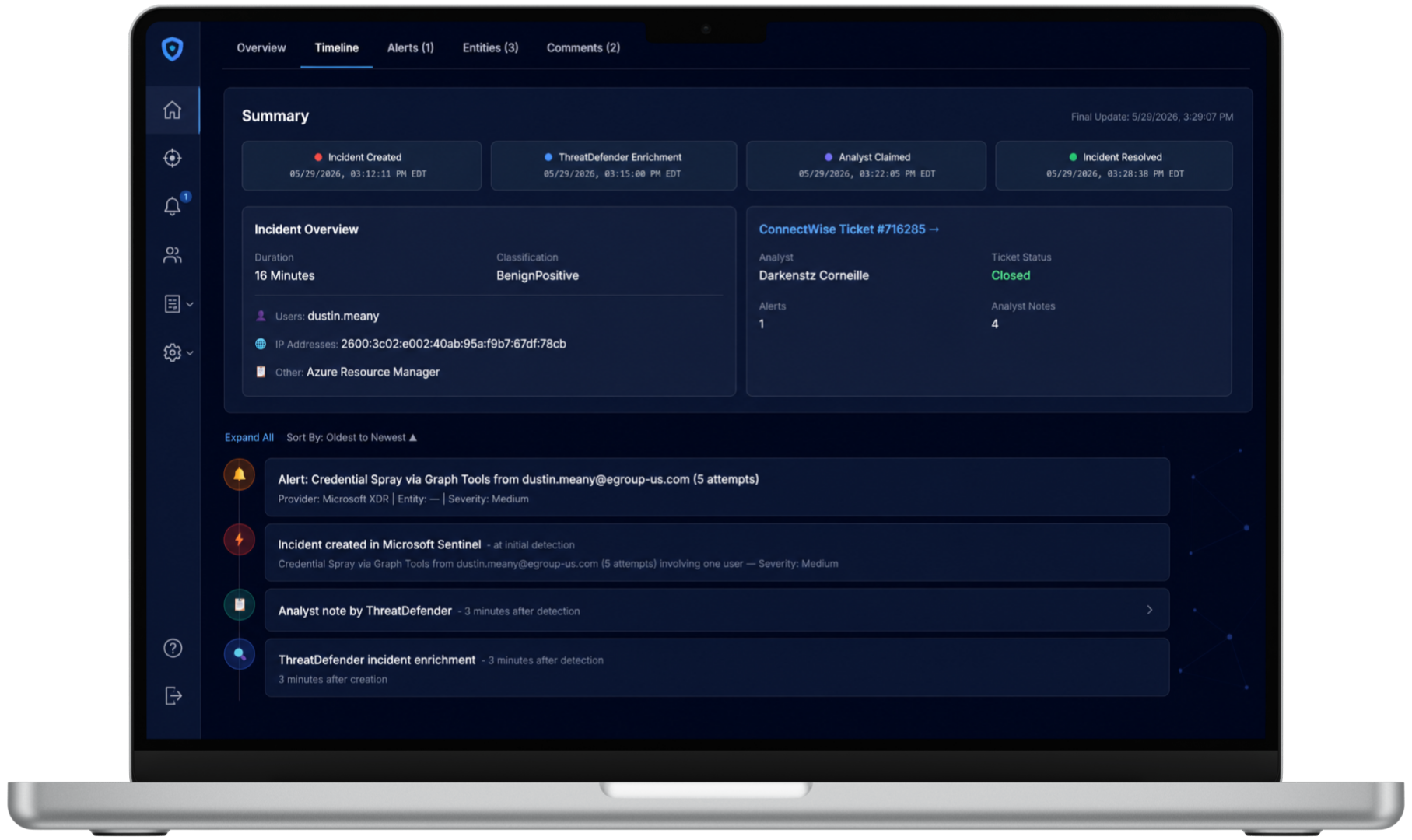
Task: Expand the Analyst note by ThreatDefender chevron
Action: click(1149, 610)
